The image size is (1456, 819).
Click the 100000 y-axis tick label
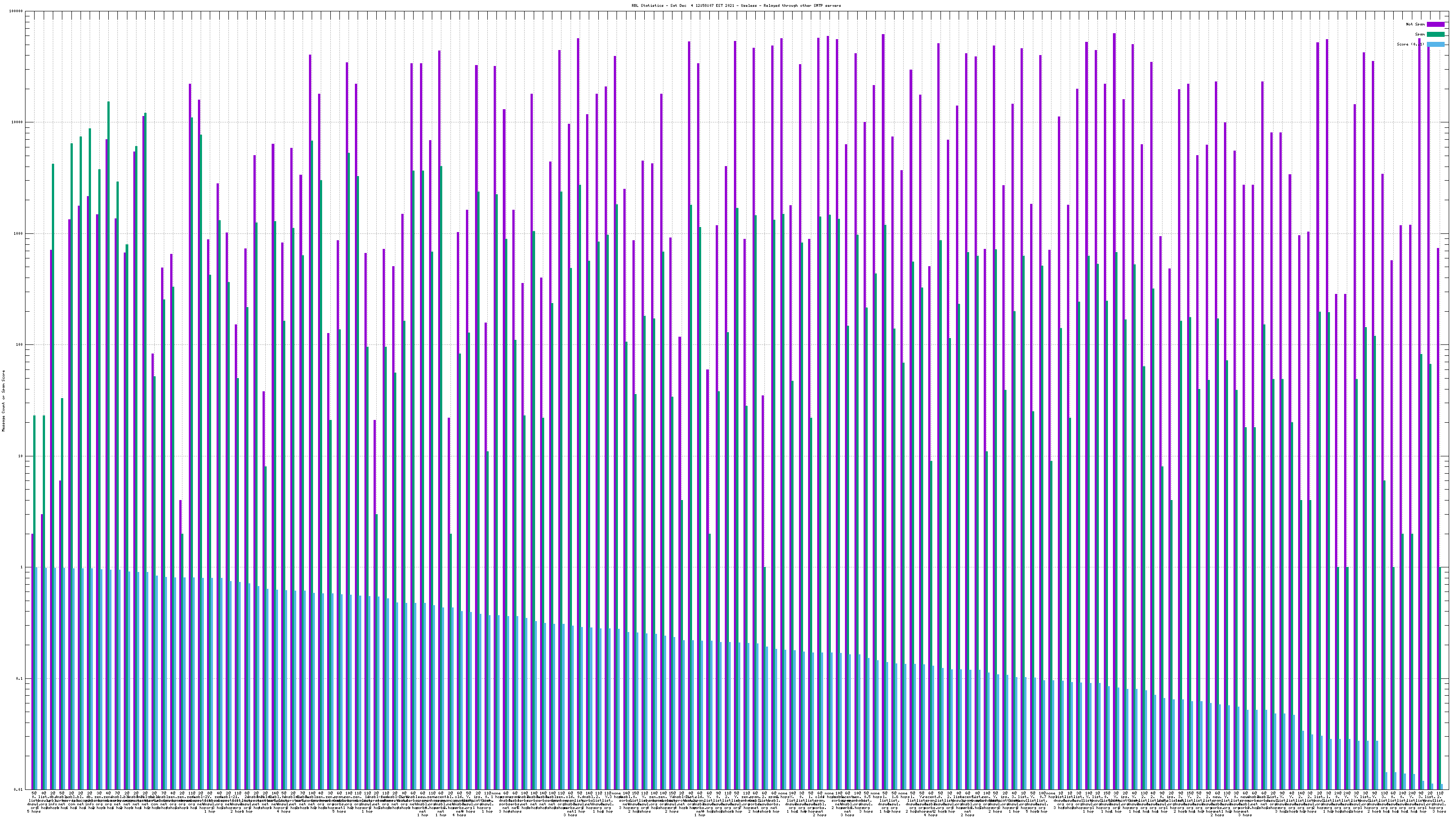pos(16,11)
